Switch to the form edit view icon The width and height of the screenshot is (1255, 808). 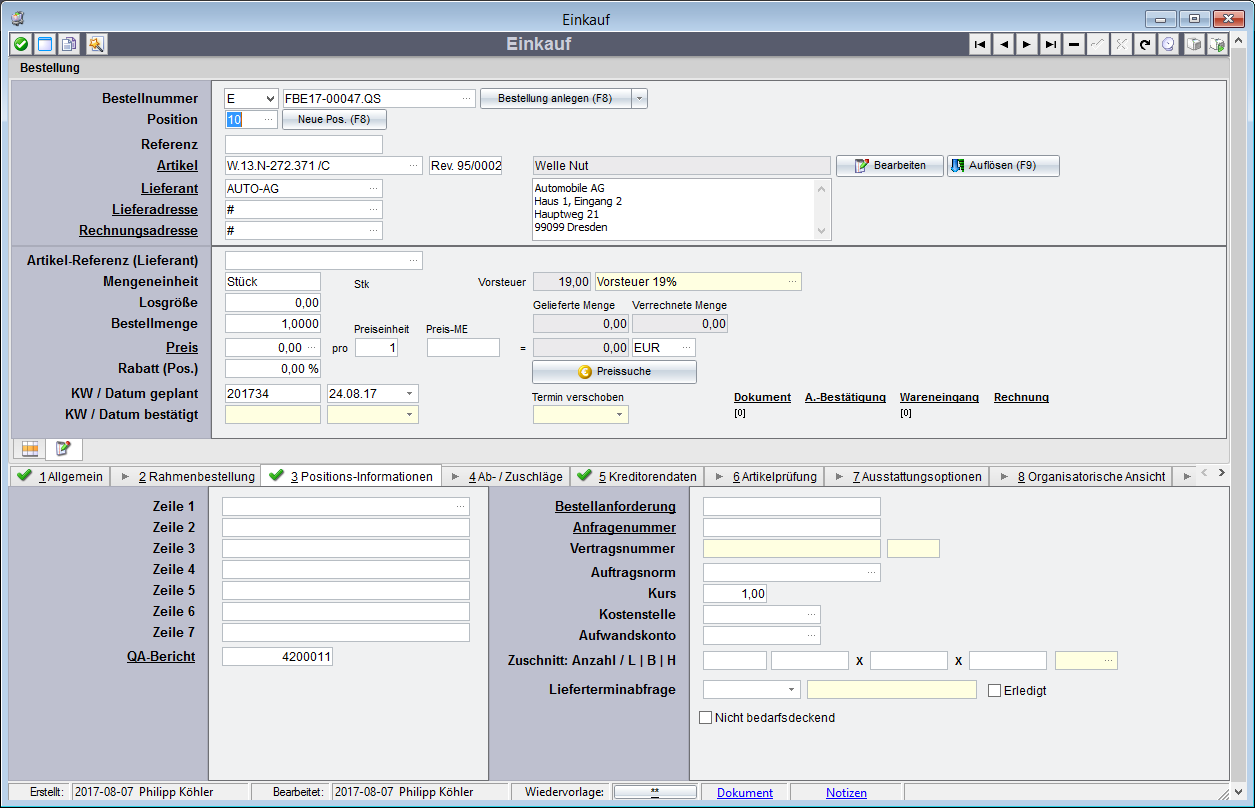[63, 449]
